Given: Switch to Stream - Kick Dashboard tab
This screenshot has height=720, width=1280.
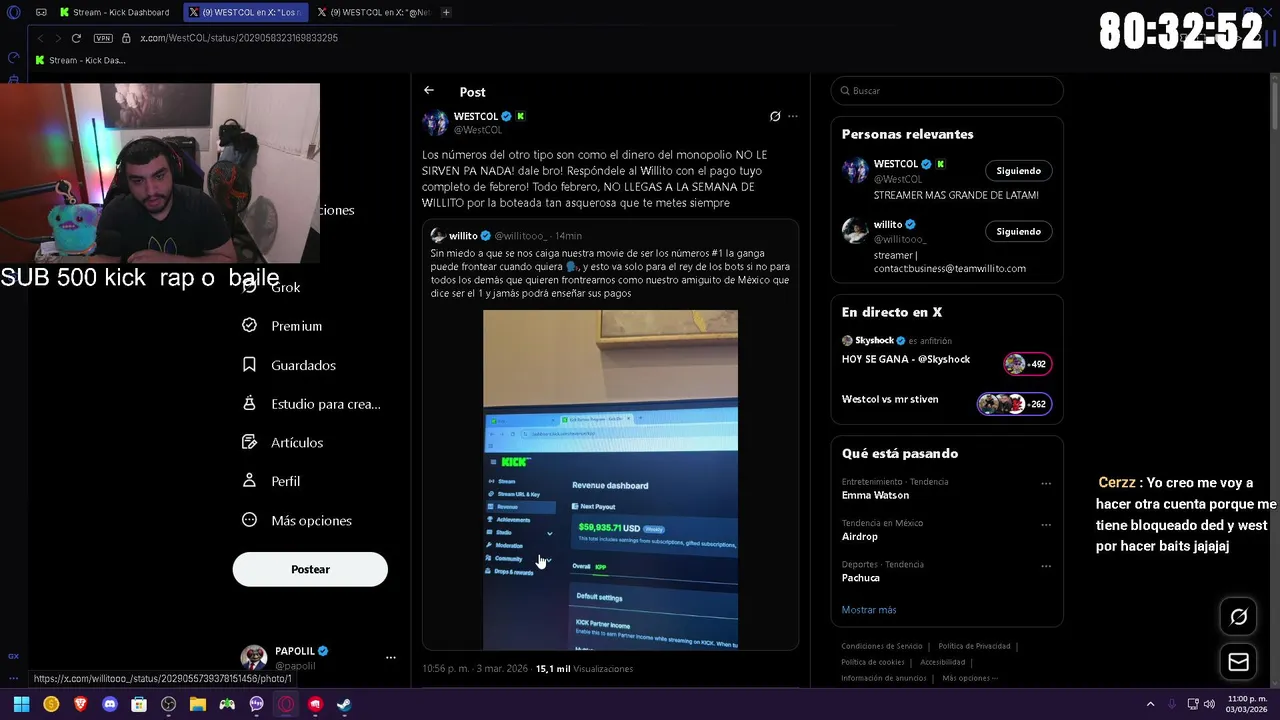Looking at the screenshot, I should (117, 12).
